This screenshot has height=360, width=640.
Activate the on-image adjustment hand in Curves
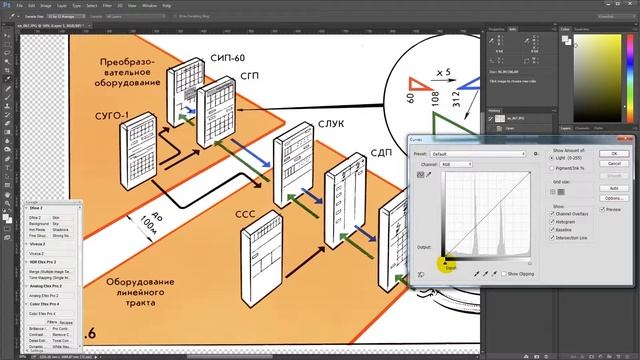pyautogui.click(x=421, y=275)
